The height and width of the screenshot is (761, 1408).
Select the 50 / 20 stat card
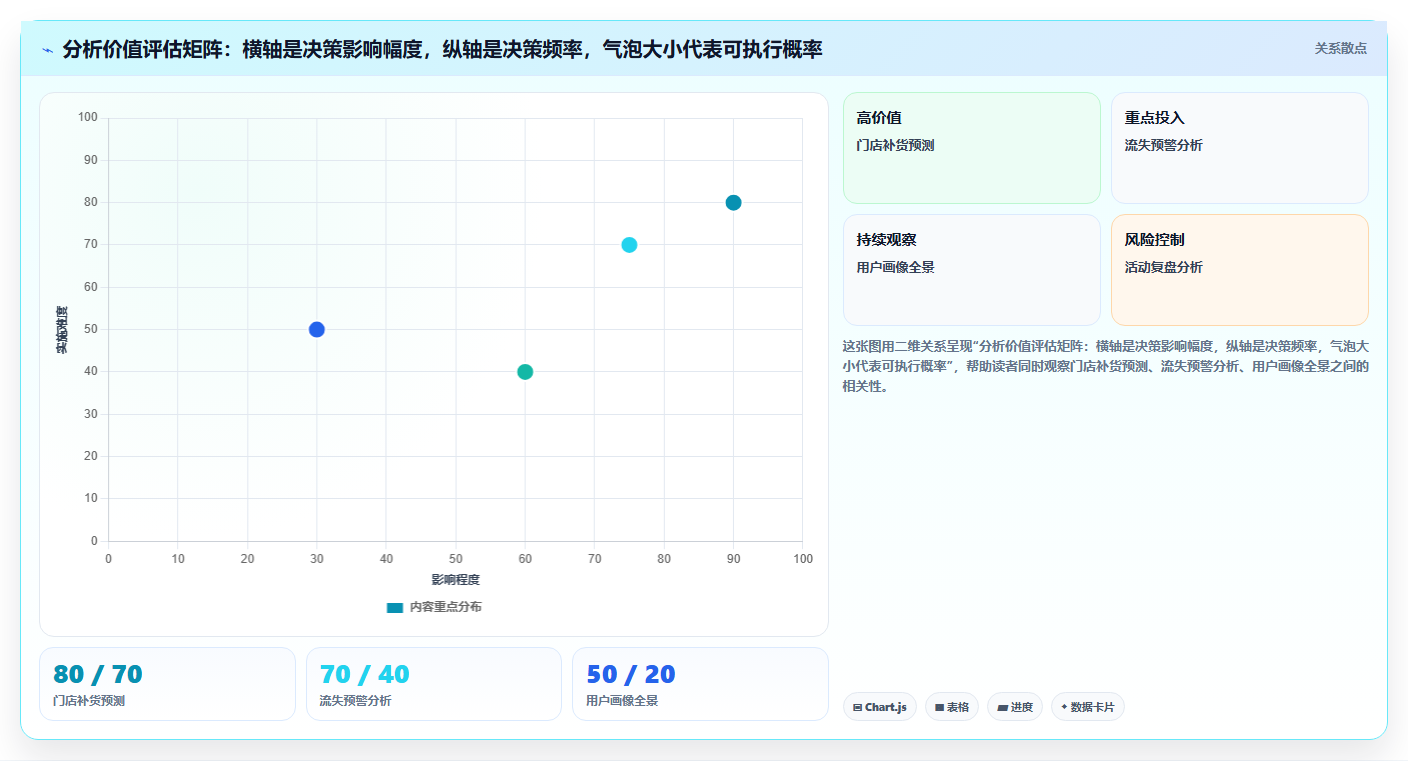[x=700, y=684]
